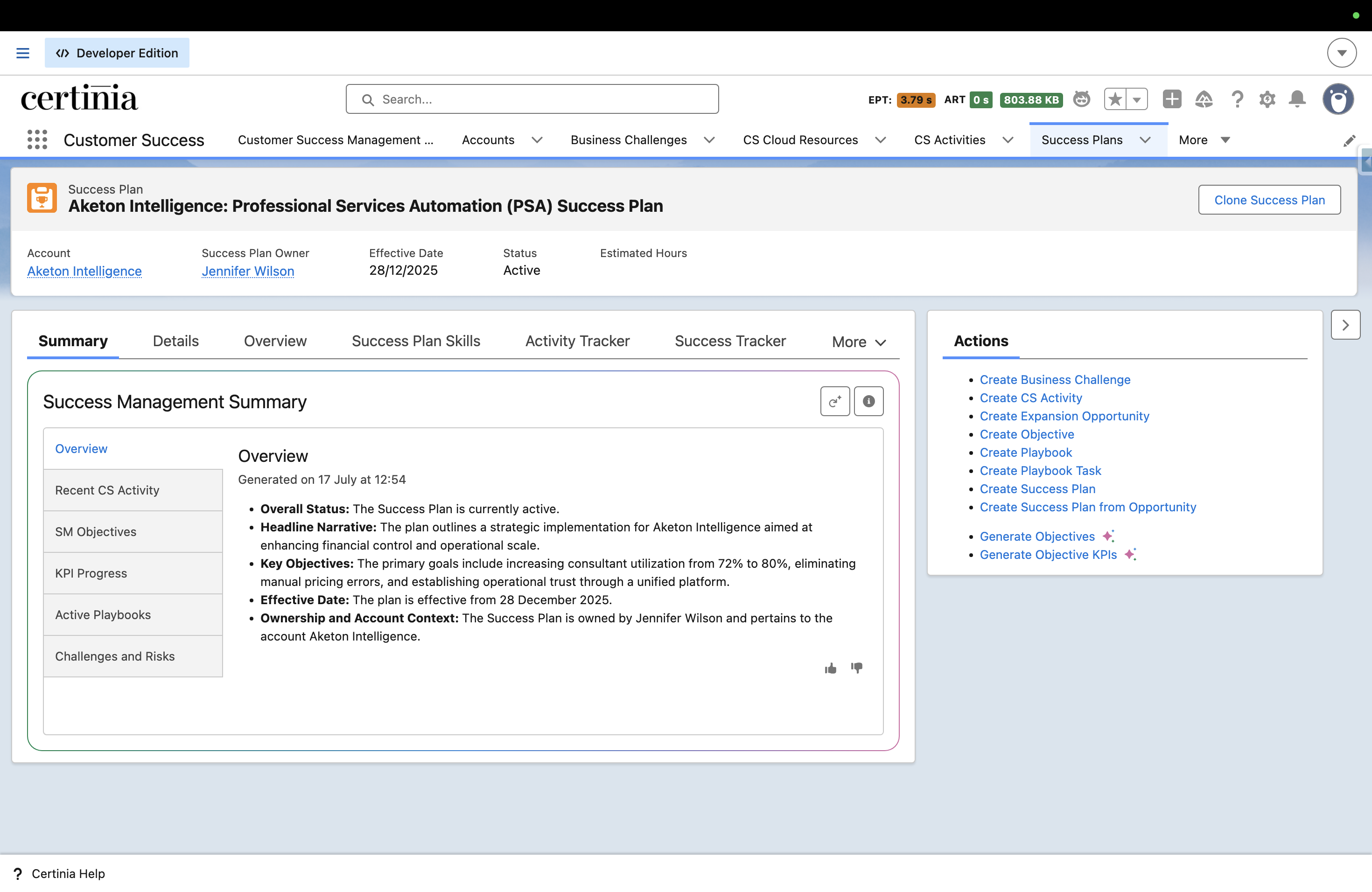Select the Summary tab
This screenshot has width=1372, height=892.
(73, 341)
